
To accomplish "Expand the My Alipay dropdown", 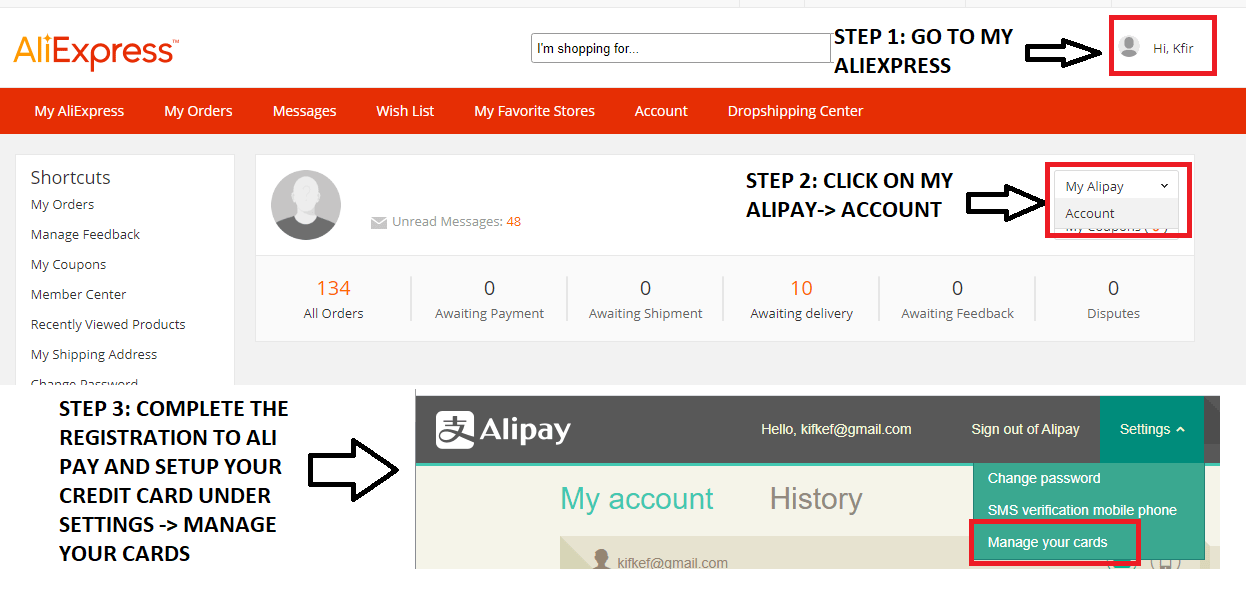I will tap(1116, 186).
